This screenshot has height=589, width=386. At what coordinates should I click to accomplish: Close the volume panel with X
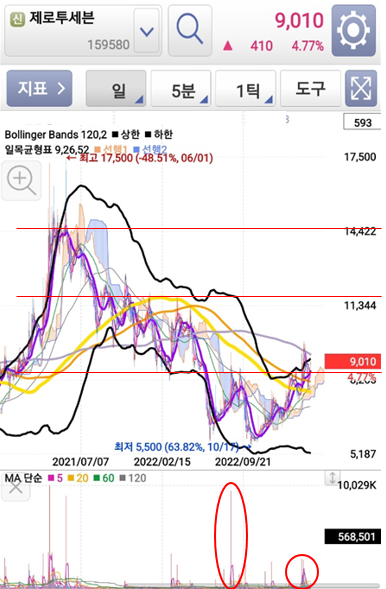[x=15, y=488]
